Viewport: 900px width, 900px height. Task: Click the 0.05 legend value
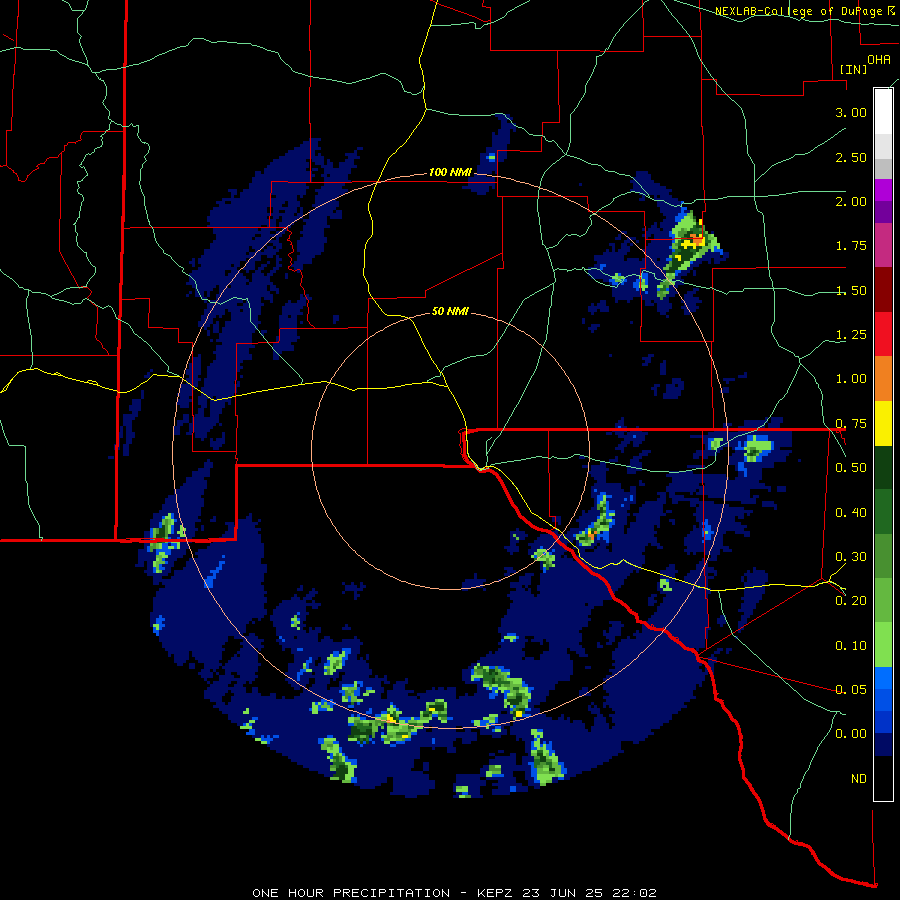click(x=851, y=689)
